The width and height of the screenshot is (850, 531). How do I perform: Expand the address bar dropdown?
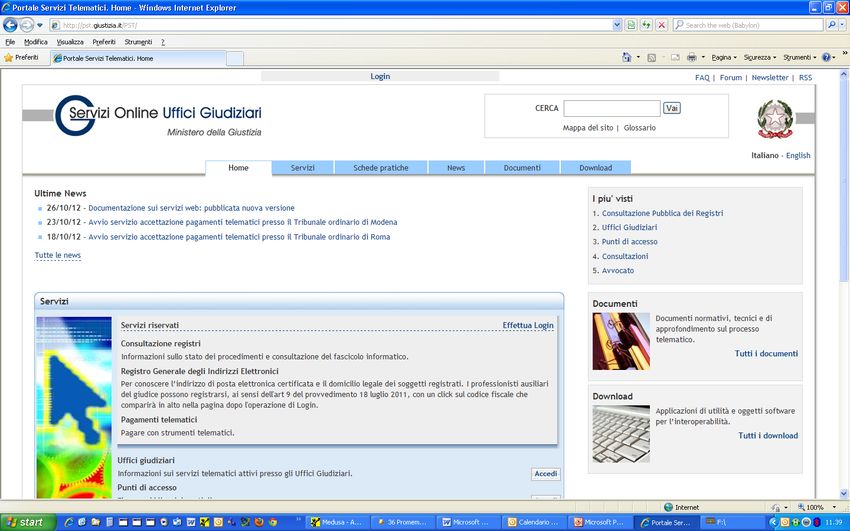pyautogui.click(x=616, y=25)
